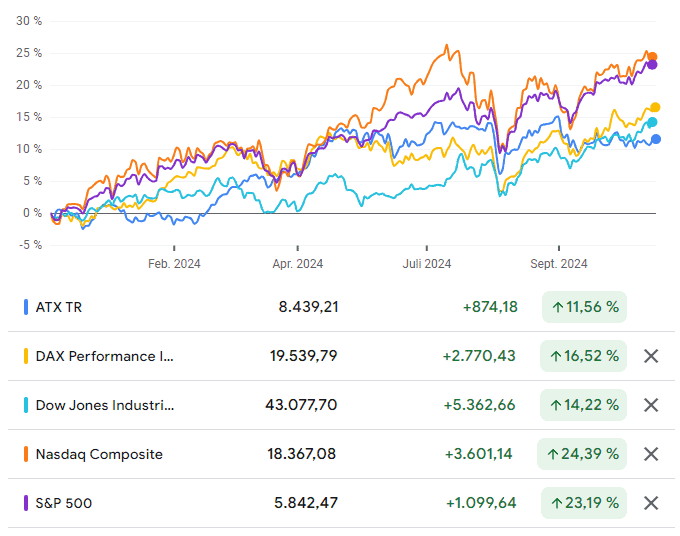Remove S&P 500 comparison with X
This screenshot has width=680, height=536.
(x=651, y=503)
